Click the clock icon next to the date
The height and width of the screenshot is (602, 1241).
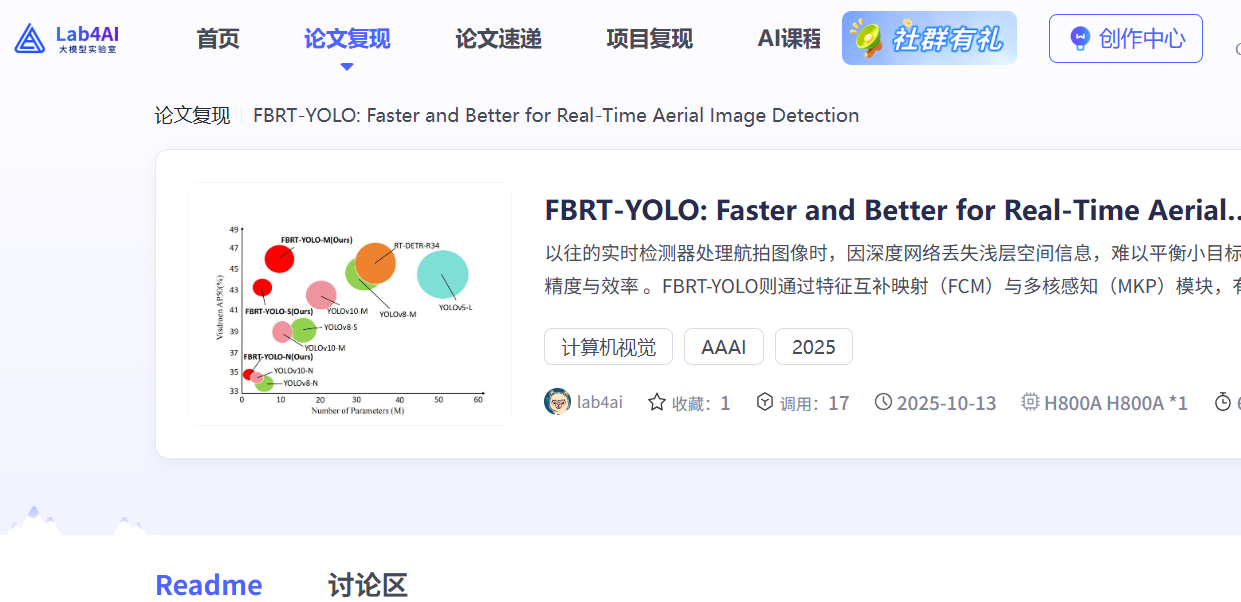tap(883, 401)
